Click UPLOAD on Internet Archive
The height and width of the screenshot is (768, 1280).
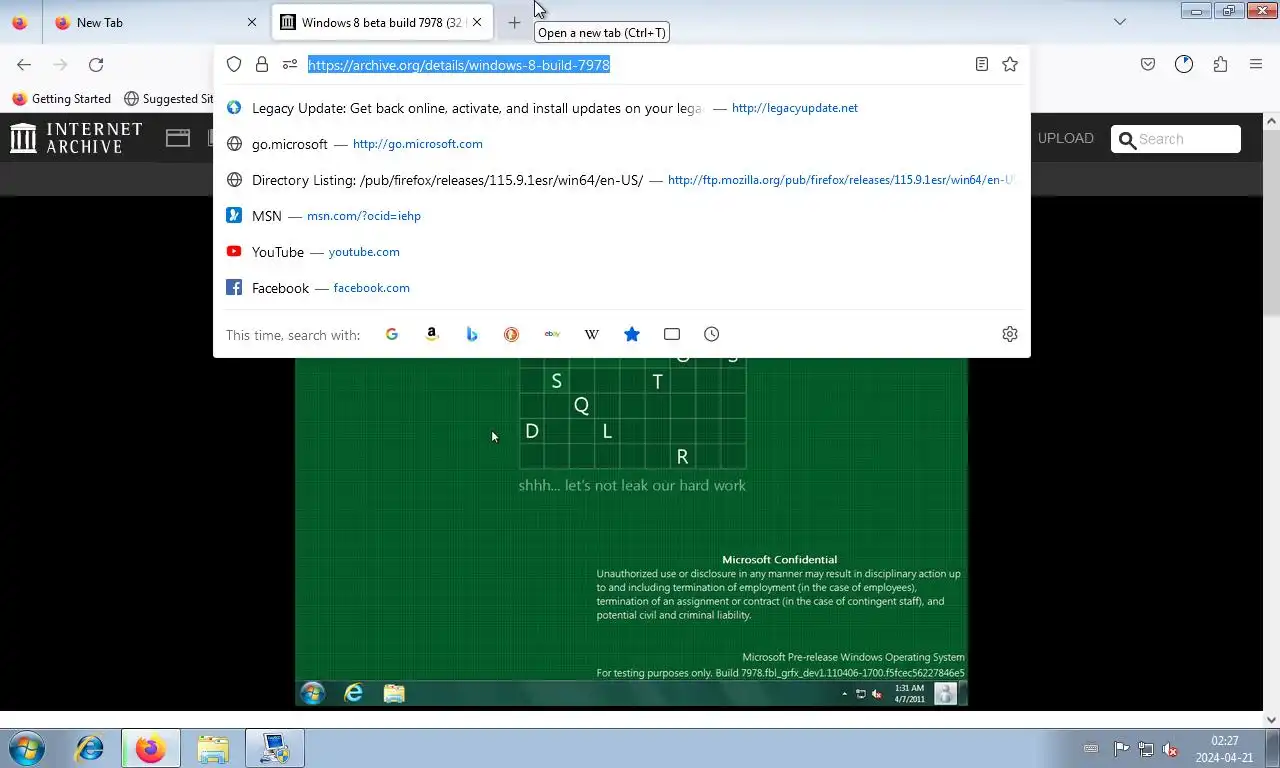1066,138
